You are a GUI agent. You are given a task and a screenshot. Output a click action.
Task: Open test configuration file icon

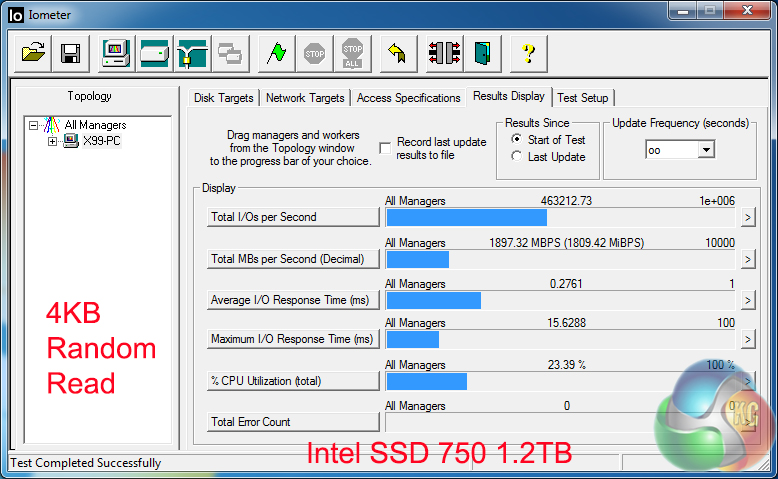click(x=33, y=53)
